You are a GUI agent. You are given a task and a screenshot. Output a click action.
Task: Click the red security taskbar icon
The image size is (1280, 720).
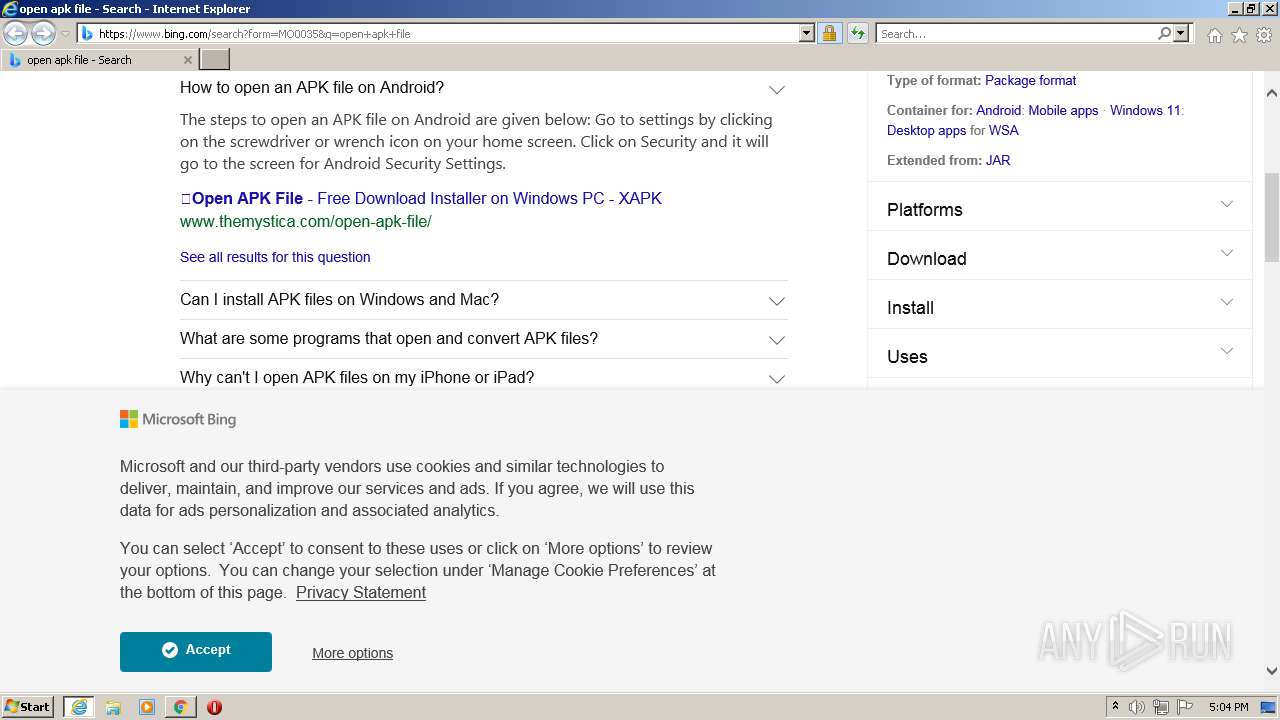tap(214, 707)
